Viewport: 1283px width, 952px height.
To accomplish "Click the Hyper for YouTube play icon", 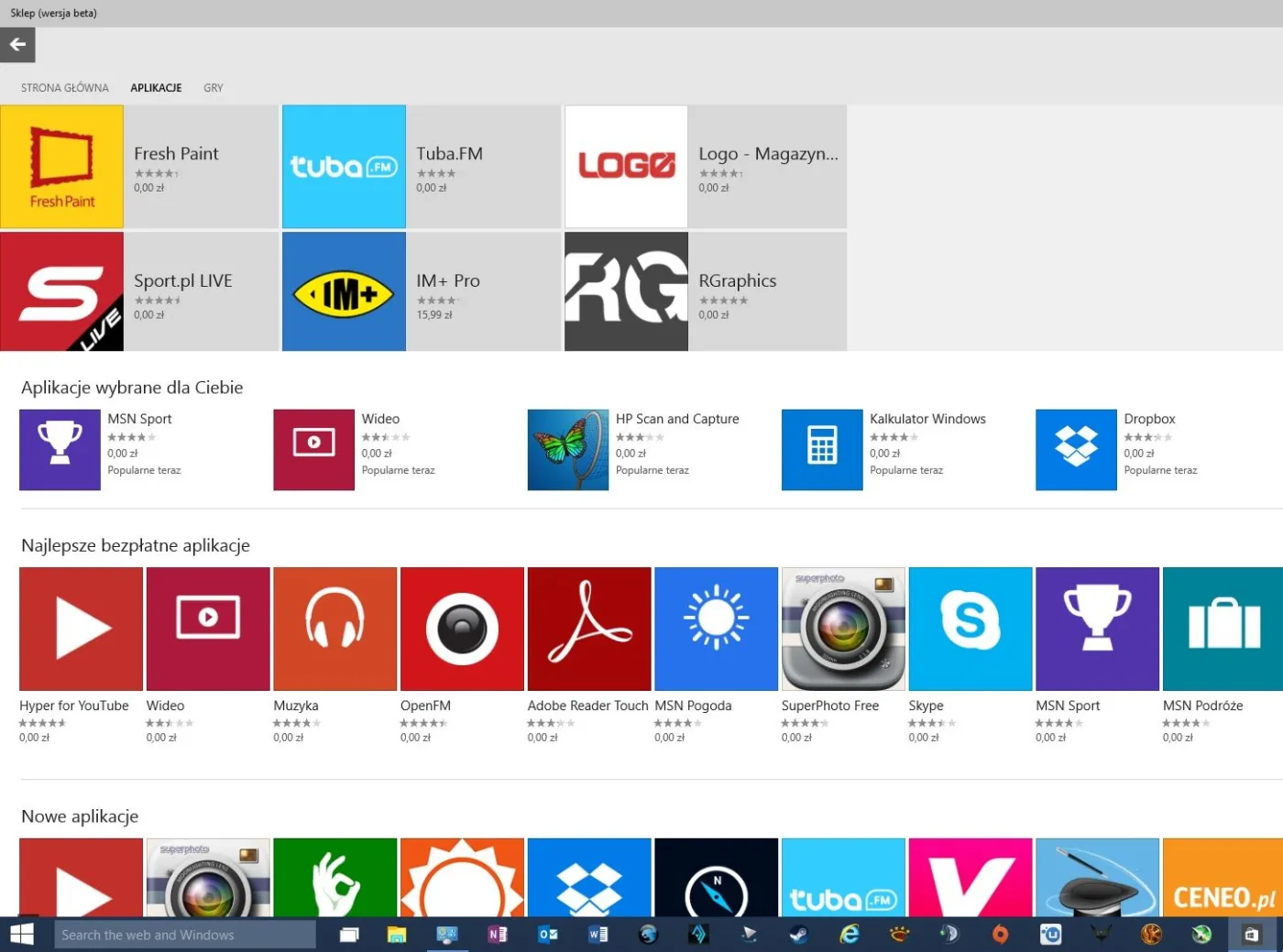I will click(x=81, y=629).
